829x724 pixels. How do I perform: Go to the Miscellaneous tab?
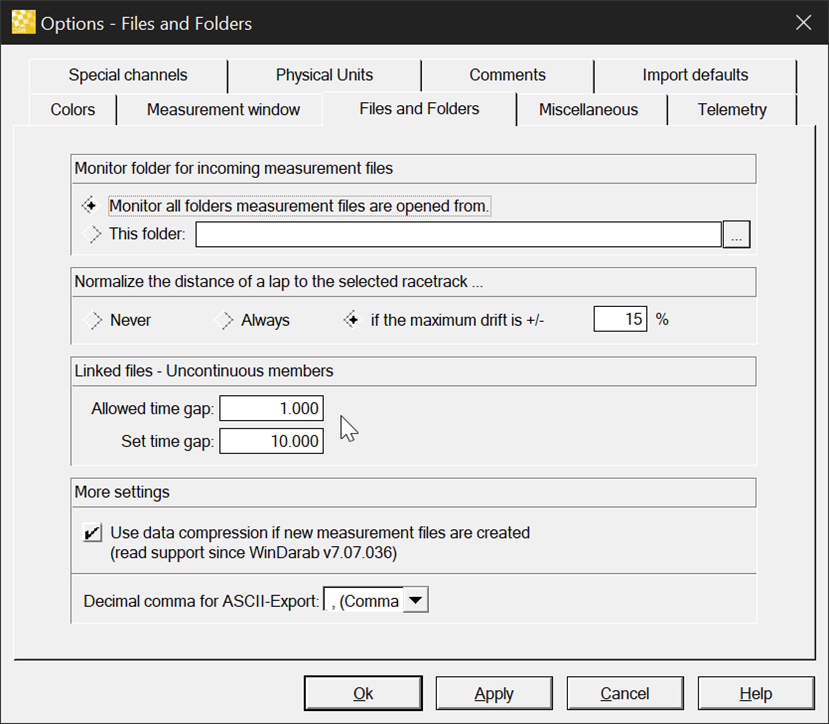588,110
